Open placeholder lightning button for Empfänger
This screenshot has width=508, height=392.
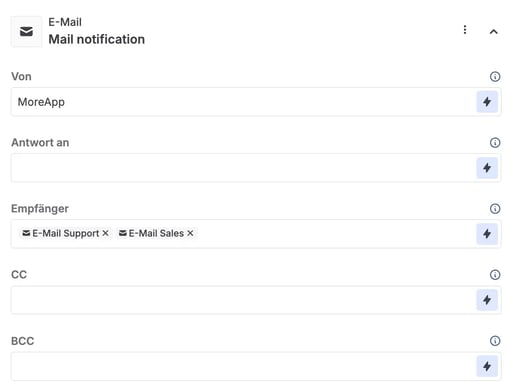tap(487, 234)
